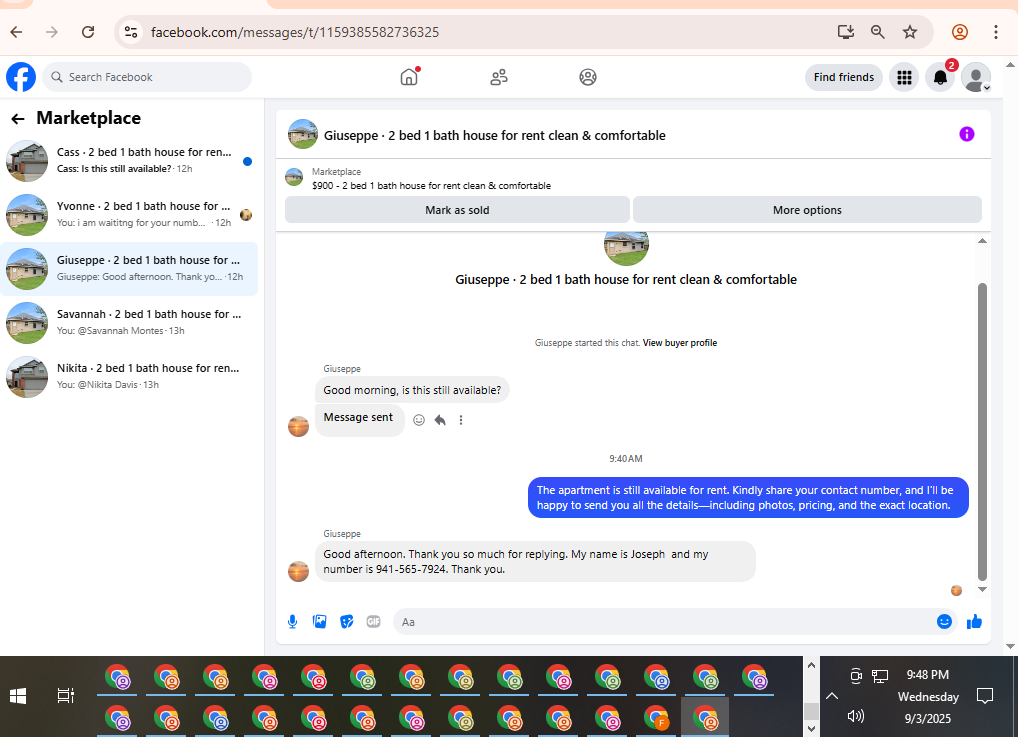Open the Friends icon in top navigation
This screenshot has height=737, width=1018.
[x=499, y=77]
